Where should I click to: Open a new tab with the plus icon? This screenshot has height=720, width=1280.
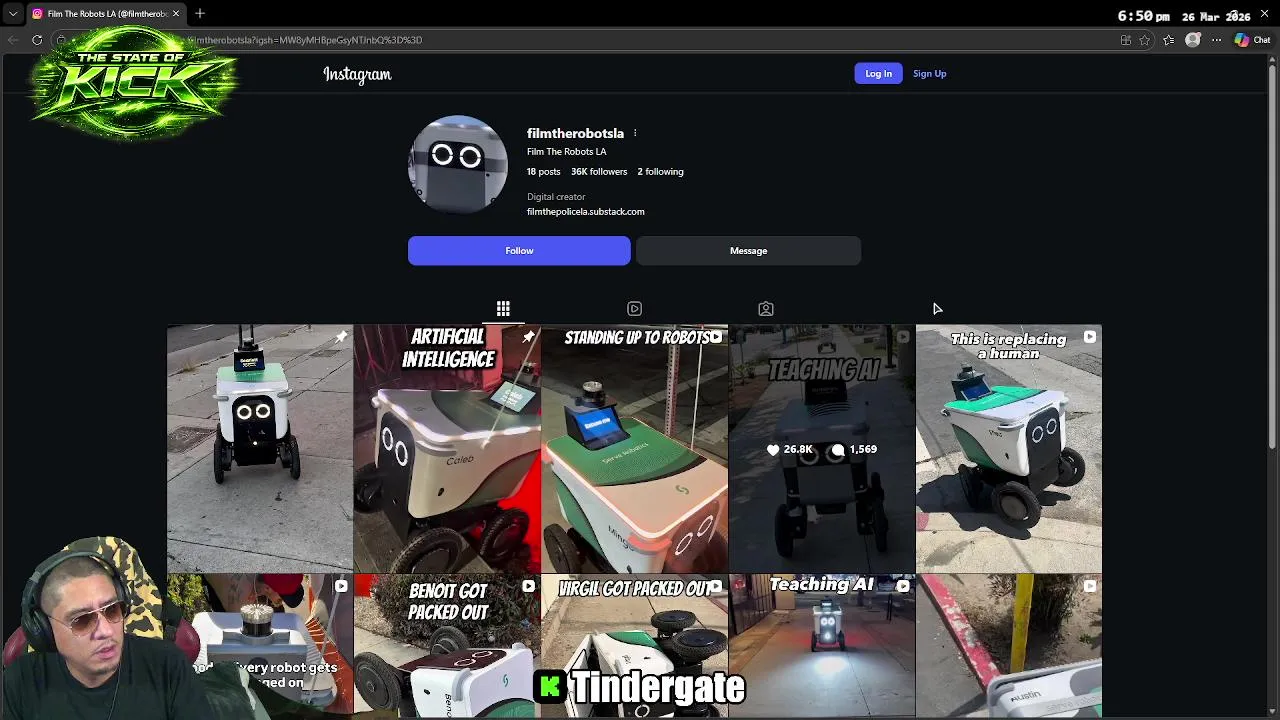(x=200, y=14)
